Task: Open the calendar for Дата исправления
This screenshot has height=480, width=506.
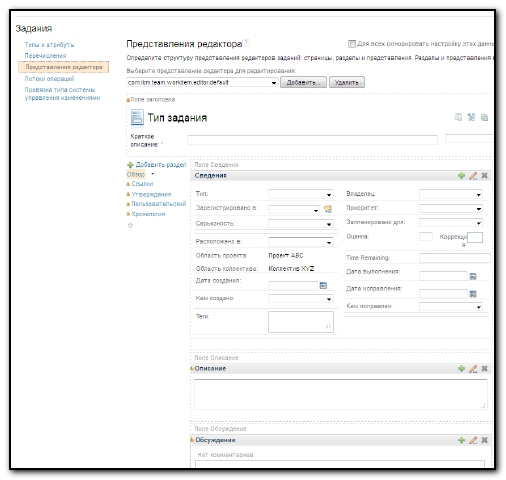Action: click(x=473, y=294)
